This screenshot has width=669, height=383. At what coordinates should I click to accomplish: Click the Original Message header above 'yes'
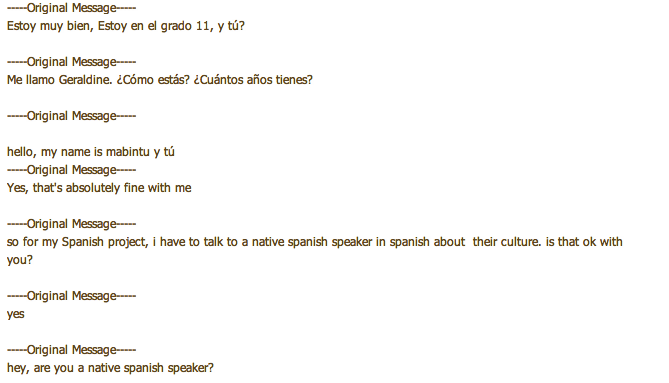pos(71,296)
